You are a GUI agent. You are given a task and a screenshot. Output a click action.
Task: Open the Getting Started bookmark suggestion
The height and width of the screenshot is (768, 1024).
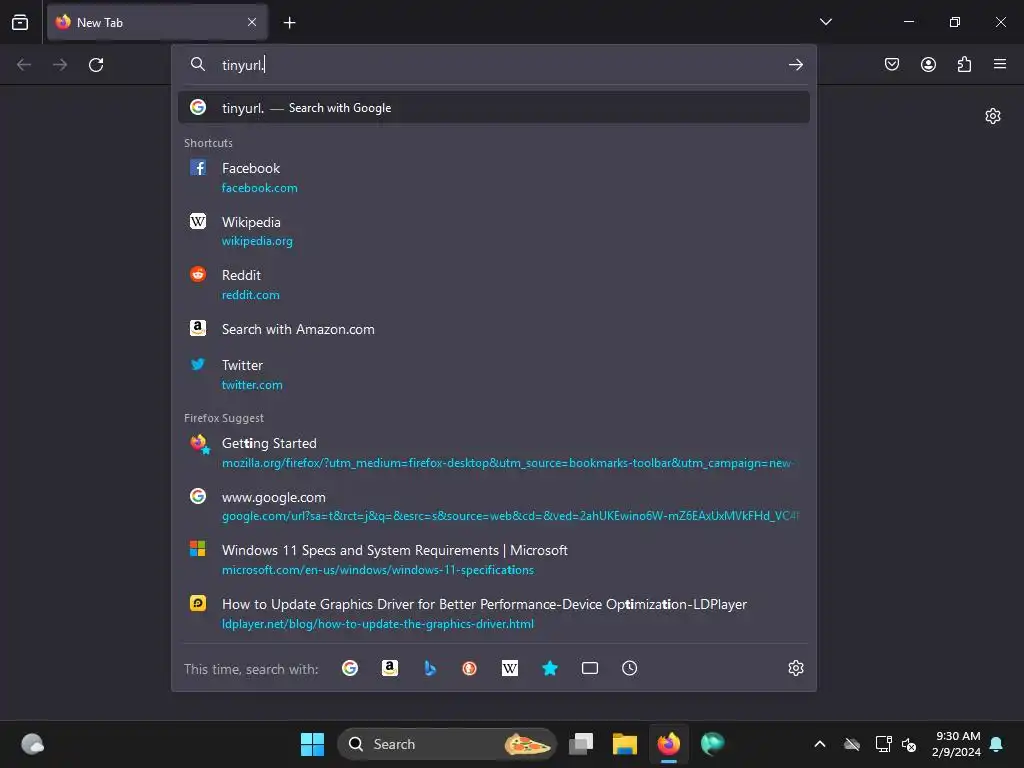494,453
